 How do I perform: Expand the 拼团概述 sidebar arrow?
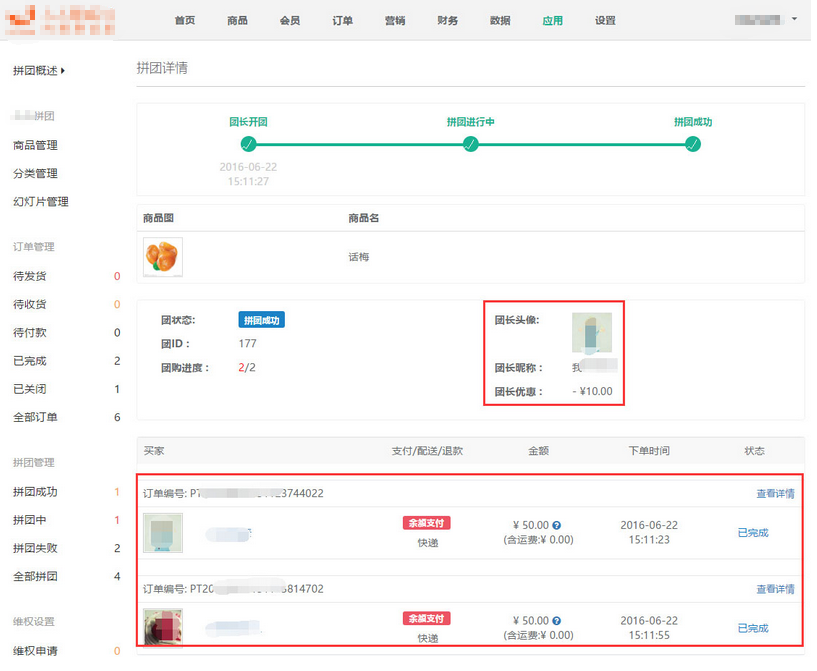(63, 71)
